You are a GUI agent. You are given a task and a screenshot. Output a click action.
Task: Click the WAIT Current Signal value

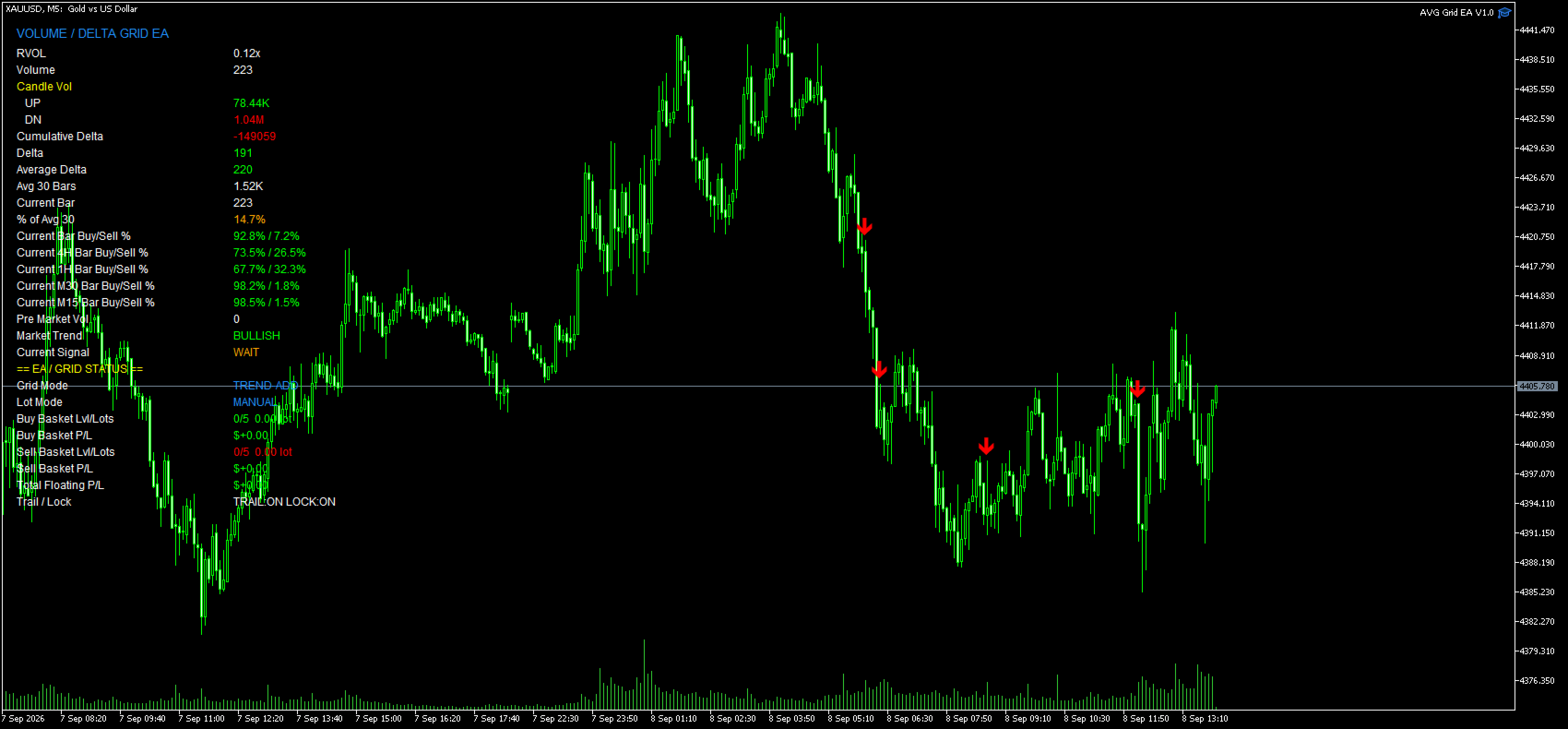pyautogui.click(x=246, y=353)
